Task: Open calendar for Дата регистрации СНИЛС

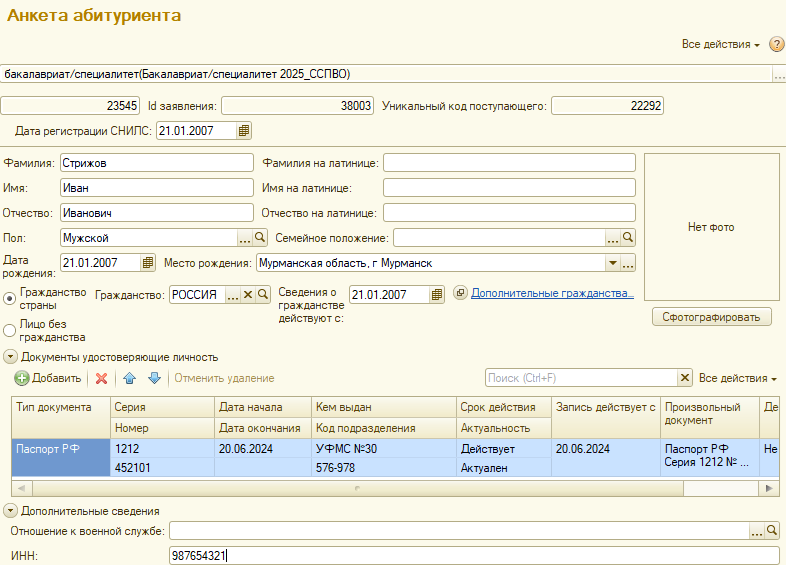Action: pos(244,130)
